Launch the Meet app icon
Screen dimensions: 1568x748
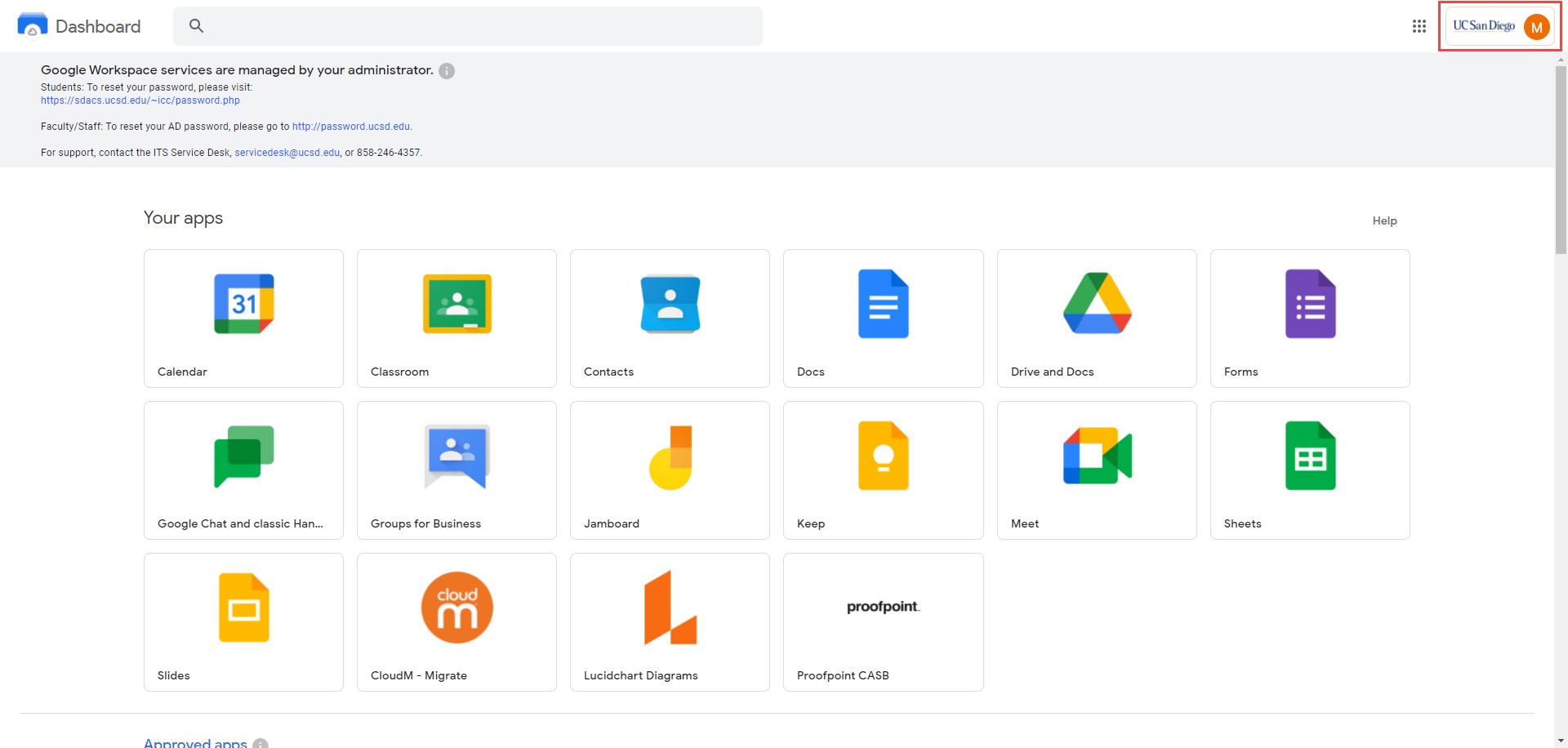(x=1097, y=456)
